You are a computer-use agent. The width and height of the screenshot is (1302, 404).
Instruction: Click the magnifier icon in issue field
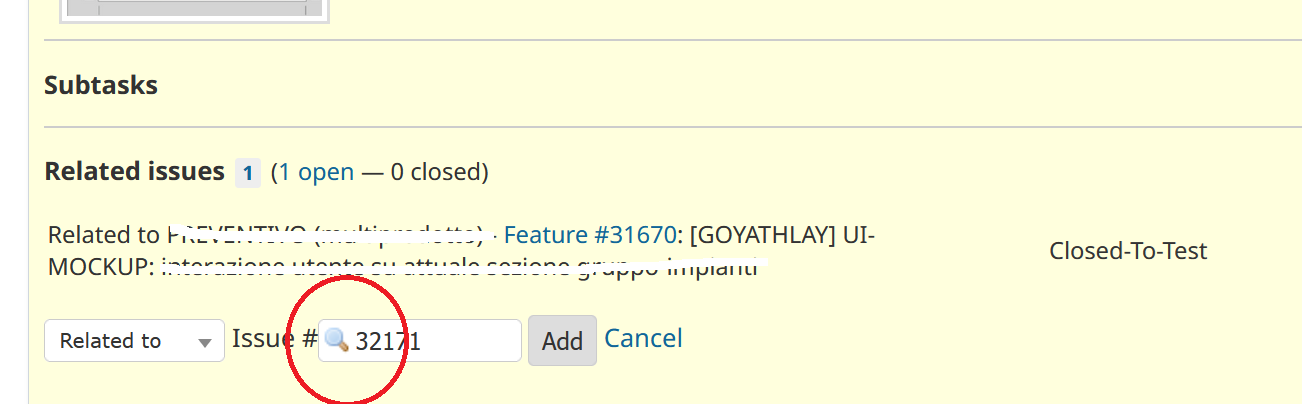click(336, 341)
